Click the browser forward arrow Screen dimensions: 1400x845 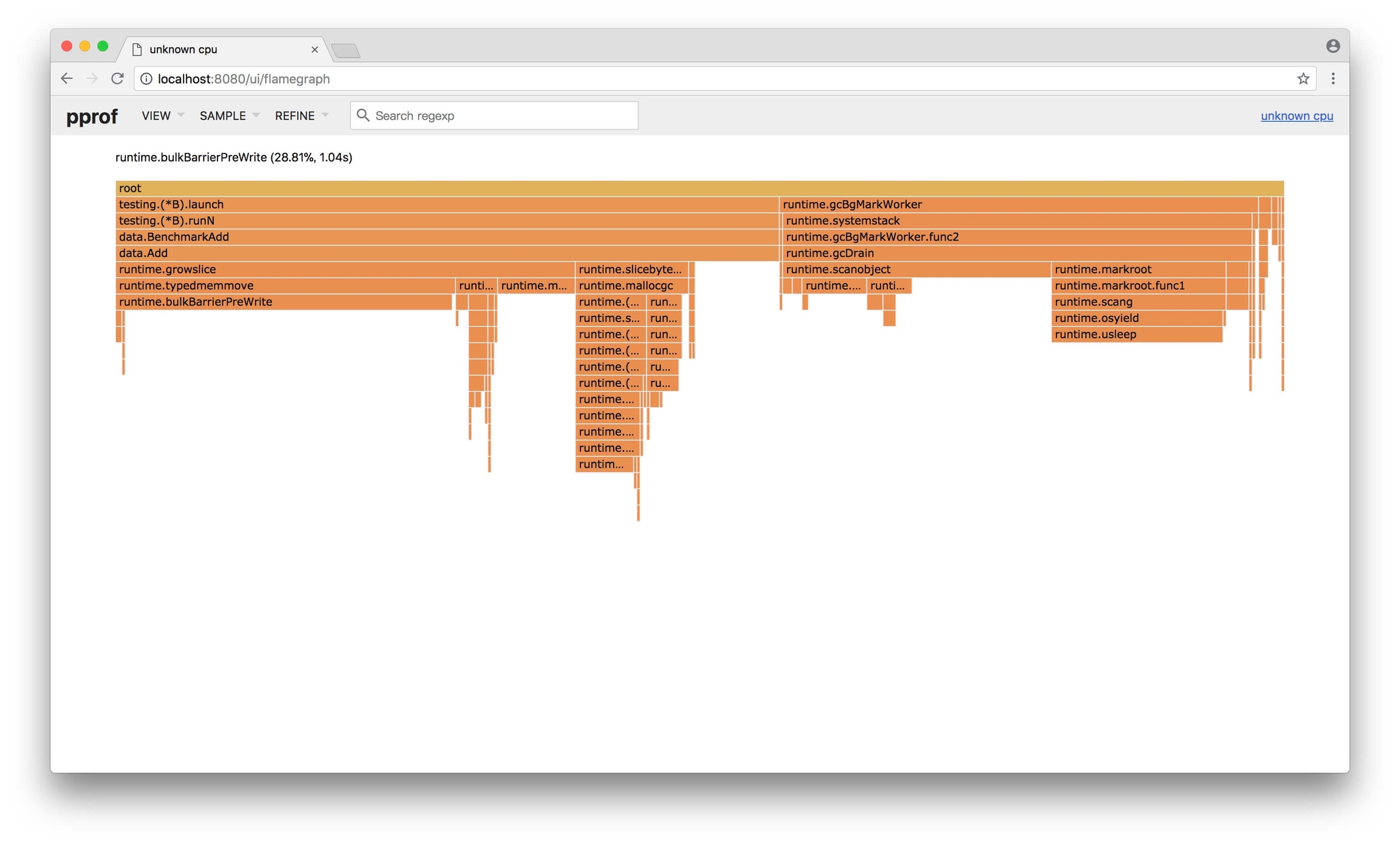point(92,78)
